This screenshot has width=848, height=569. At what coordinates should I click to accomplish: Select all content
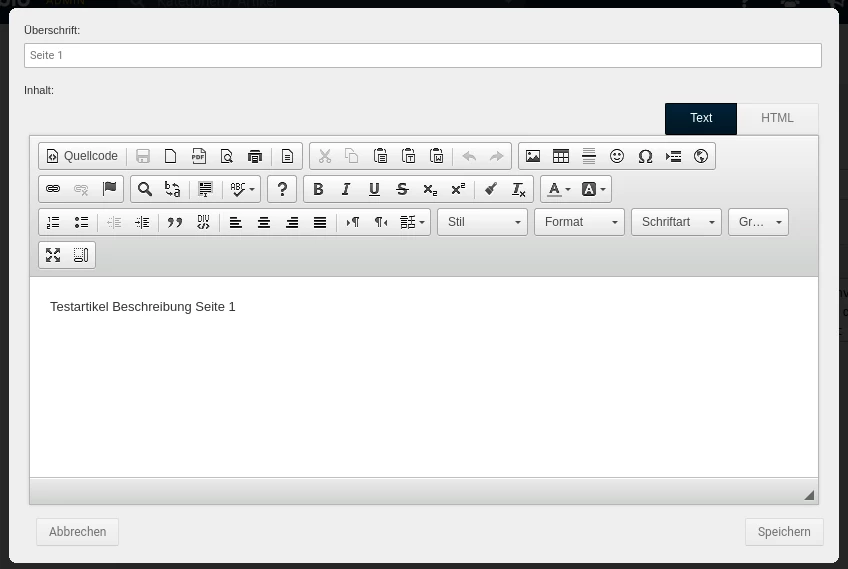pos(205,189)
